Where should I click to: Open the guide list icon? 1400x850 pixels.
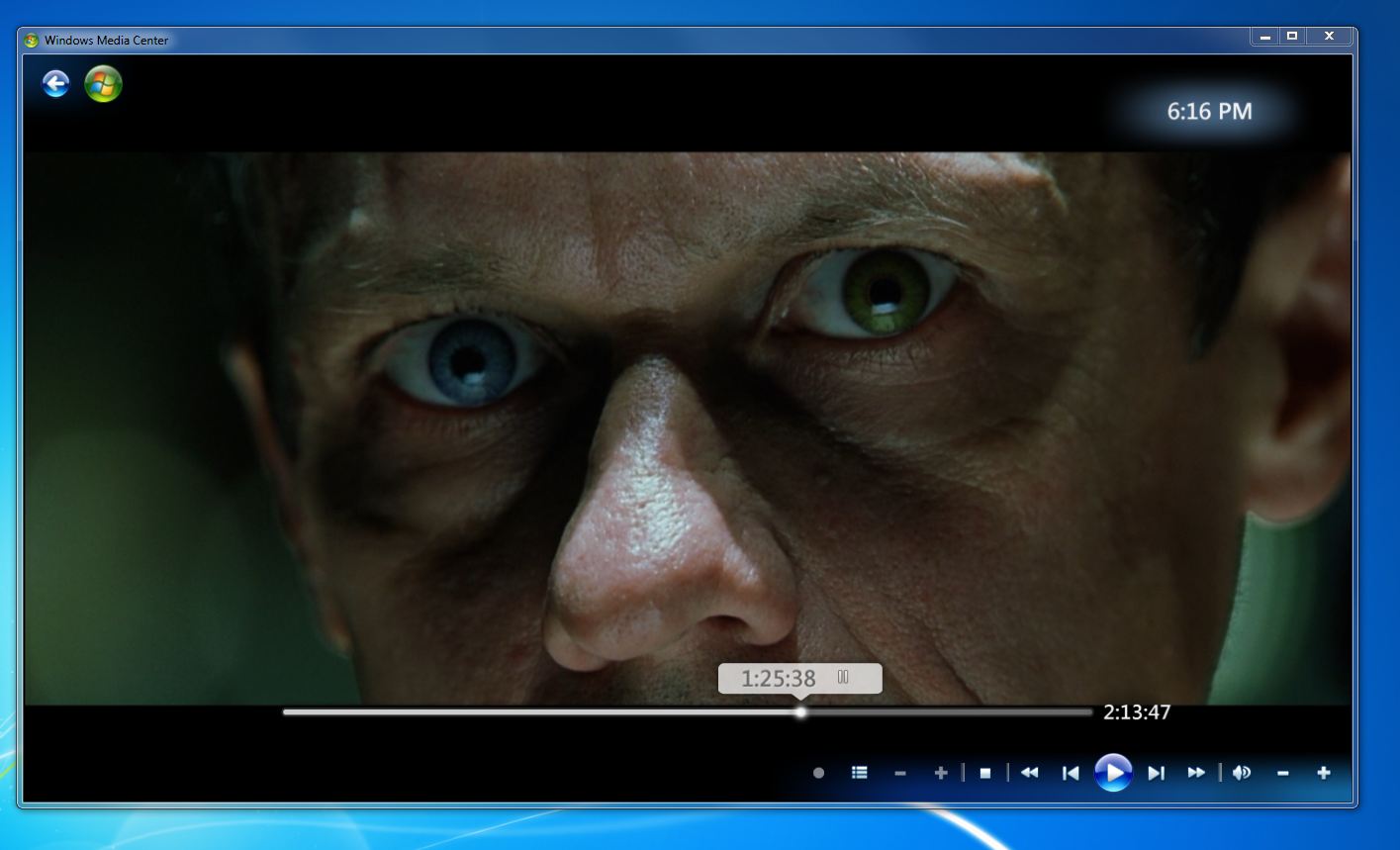[x=860, y=773]
